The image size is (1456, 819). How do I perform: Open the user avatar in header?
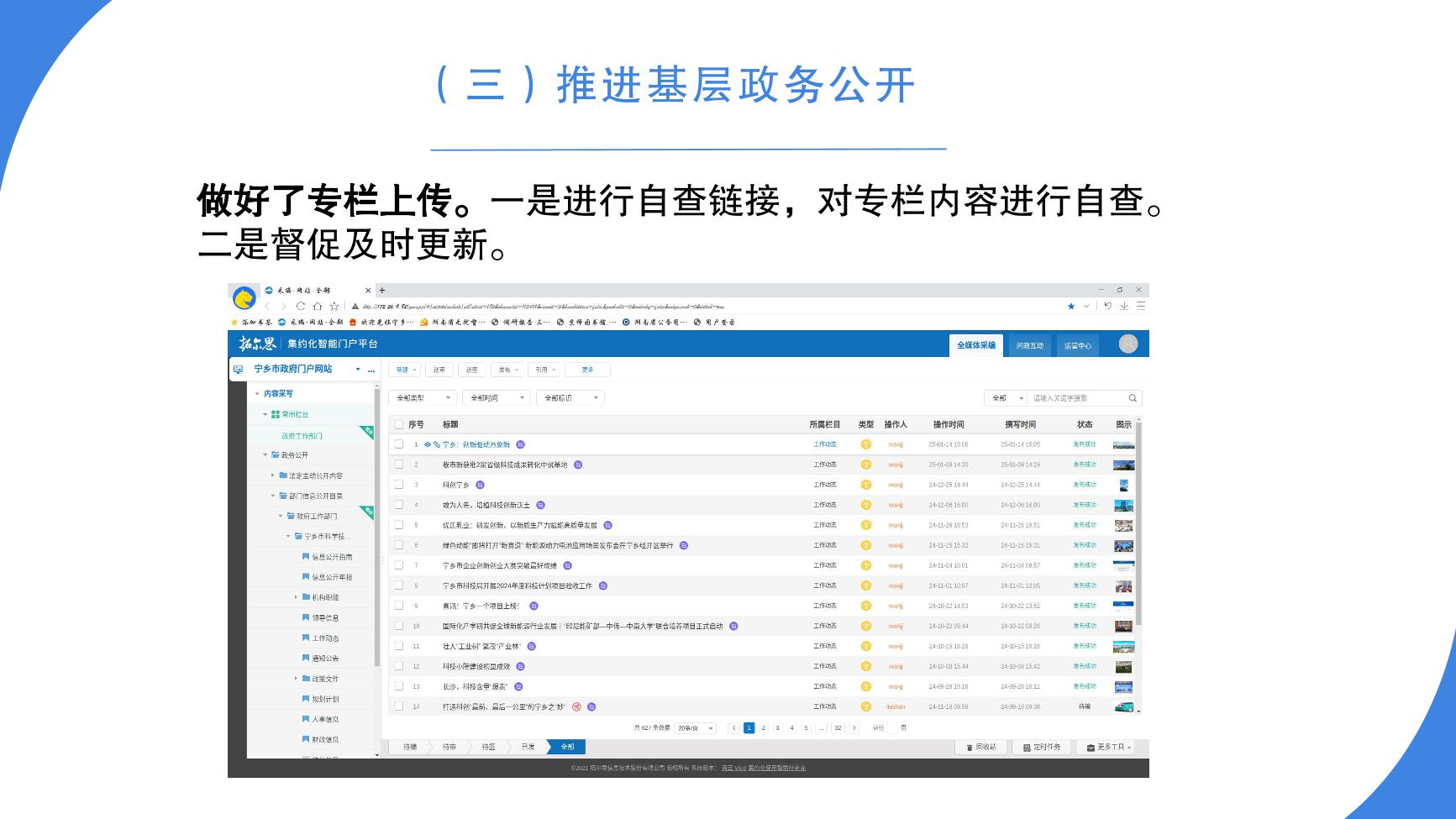tap(1127, 344)
